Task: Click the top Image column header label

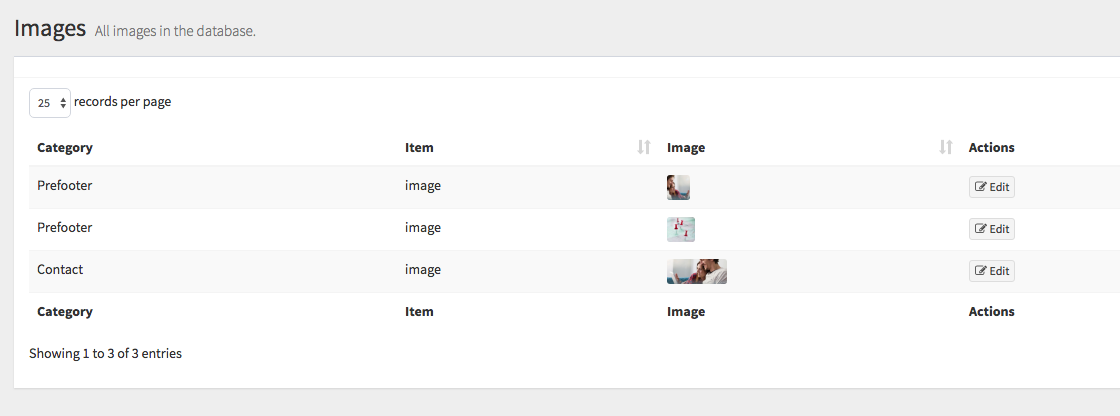Action: pyautogui.click(x=686, y=147)
